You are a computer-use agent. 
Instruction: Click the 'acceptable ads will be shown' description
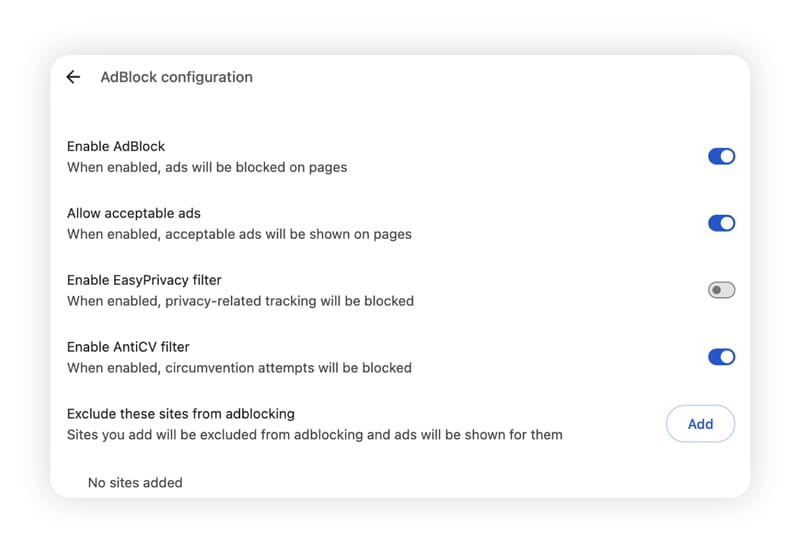tap(239, 234)
